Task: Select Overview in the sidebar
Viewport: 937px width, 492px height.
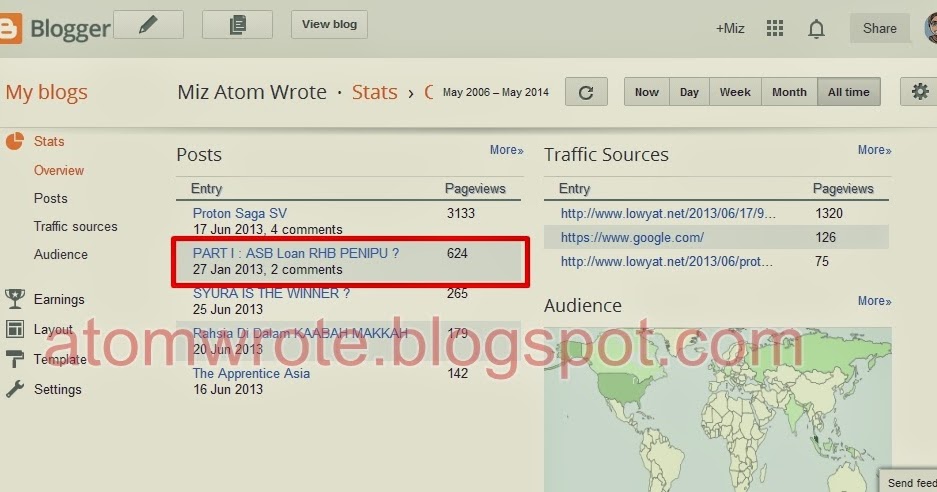Action: point(59,170)
